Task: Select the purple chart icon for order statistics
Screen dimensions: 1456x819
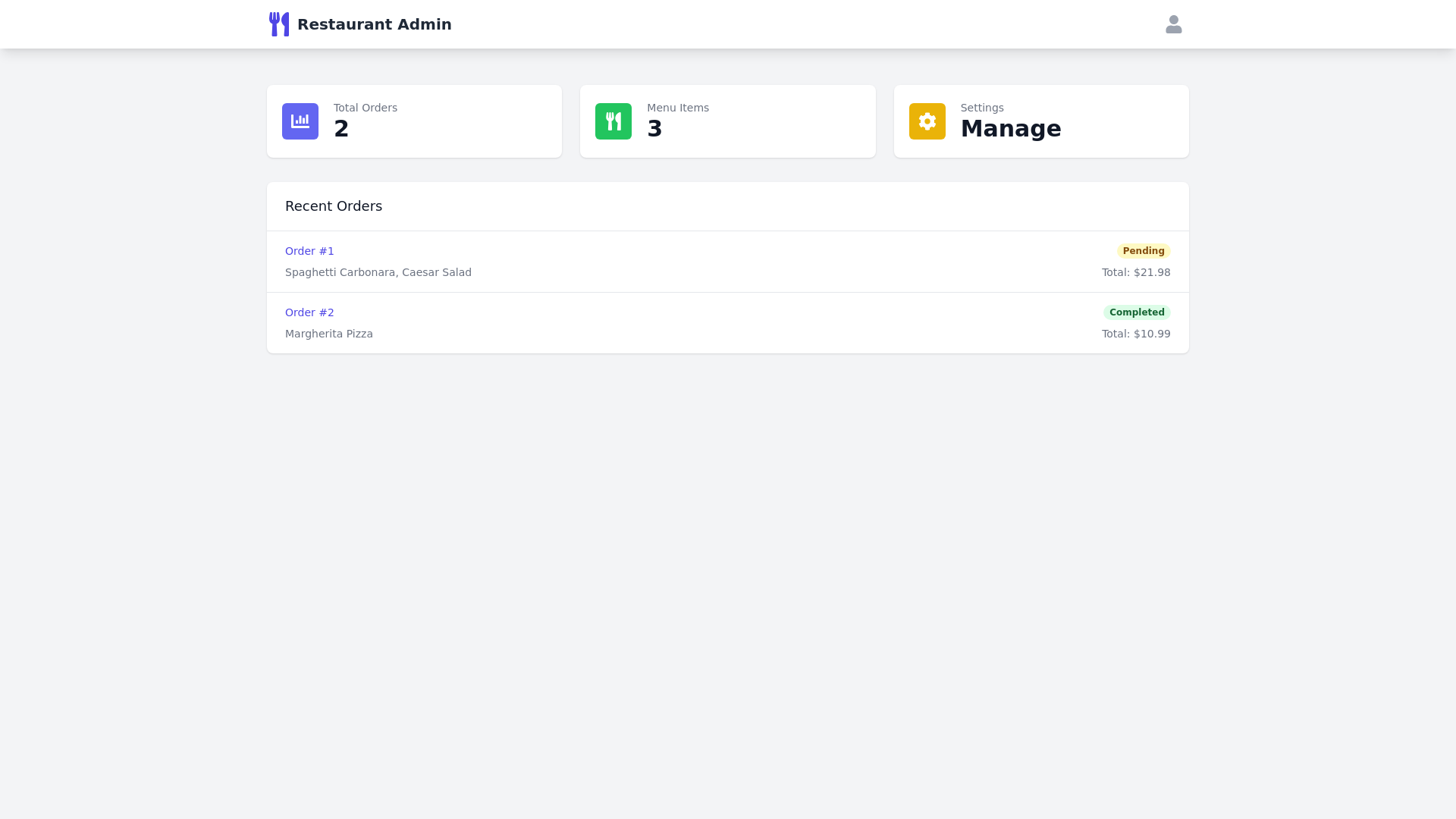Action: (x=300, y=121)
